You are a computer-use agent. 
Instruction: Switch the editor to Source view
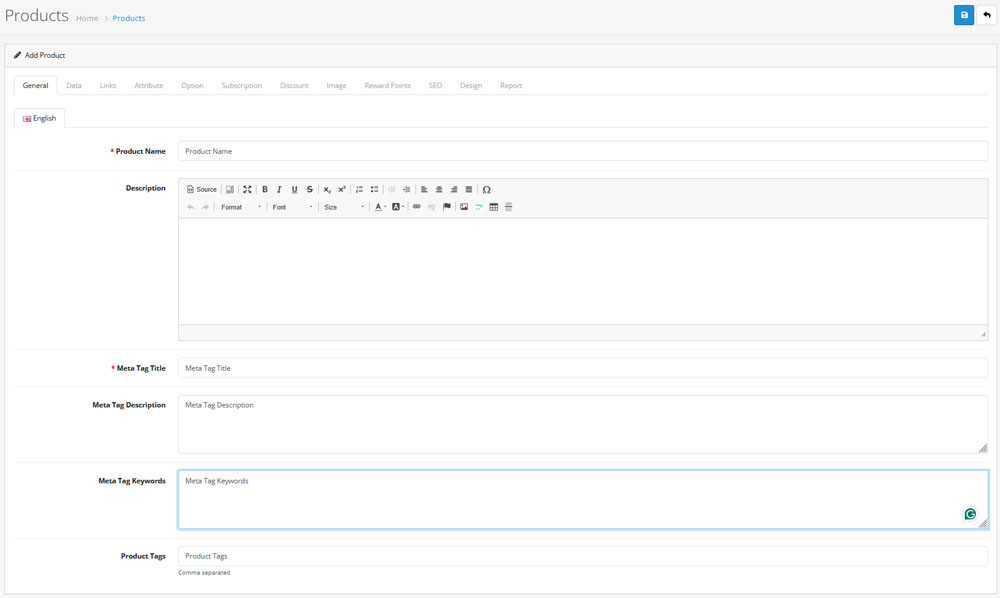tap(202, 189)
